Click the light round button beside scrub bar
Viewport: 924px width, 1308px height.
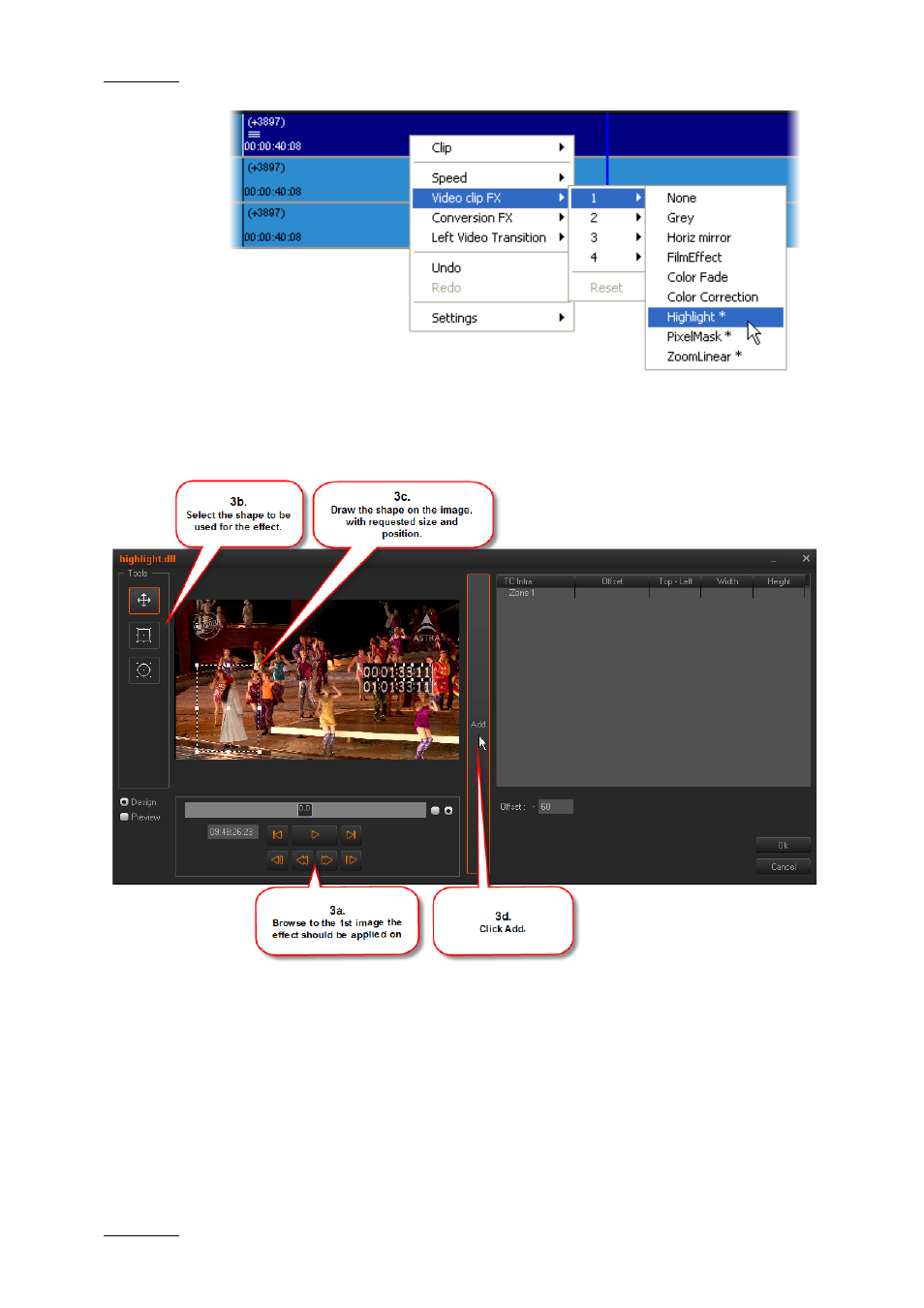coord(435,810)
